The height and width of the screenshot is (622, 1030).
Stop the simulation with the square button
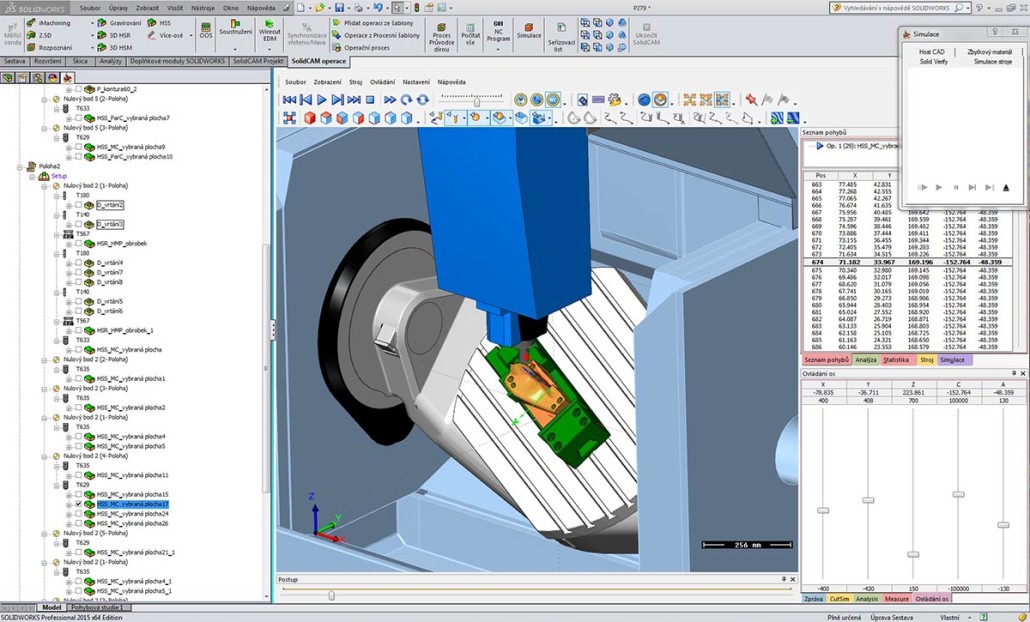pyautogui.click(x=370, y=100)
